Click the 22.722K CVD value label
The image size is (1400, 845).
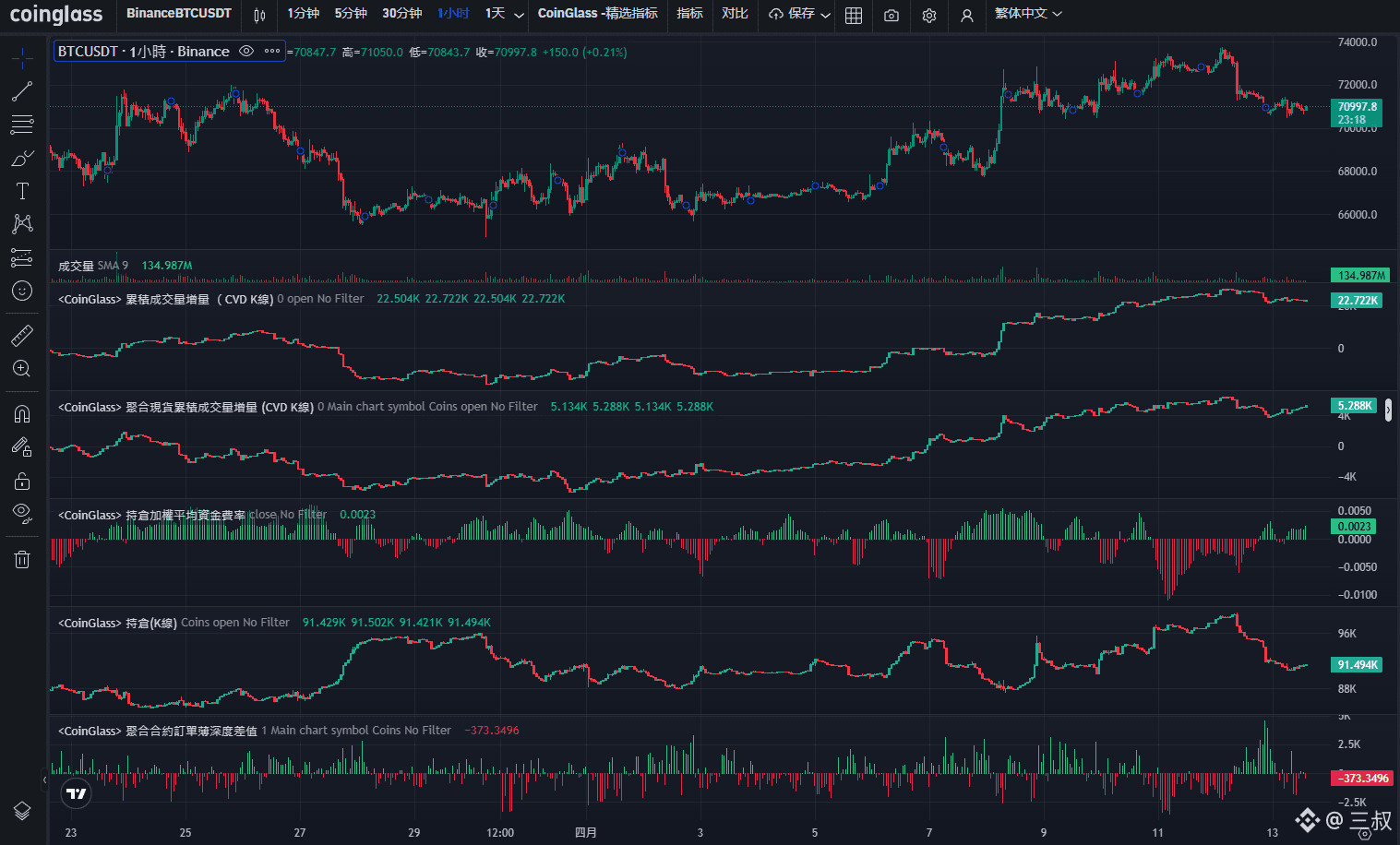point(1357,301)
